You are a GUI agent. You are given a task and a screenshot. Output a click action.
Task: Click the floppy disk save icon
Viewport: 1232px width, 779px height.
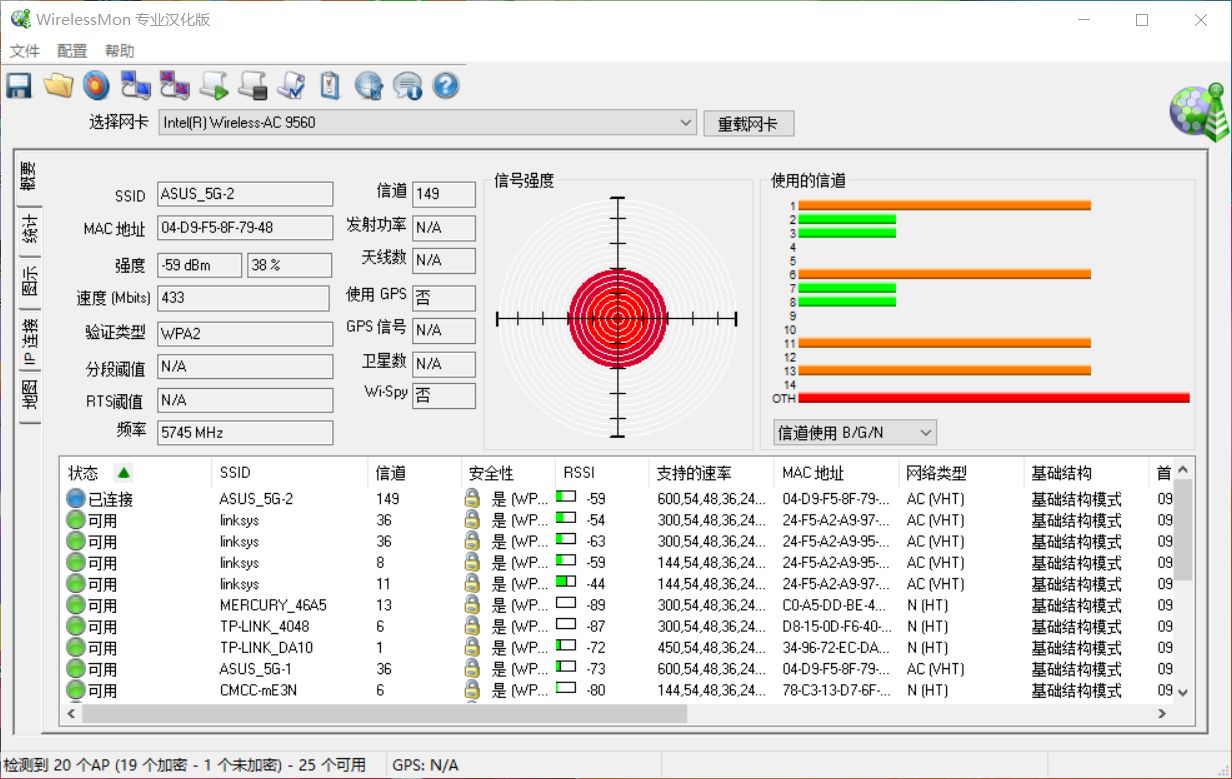coord(19,86)
